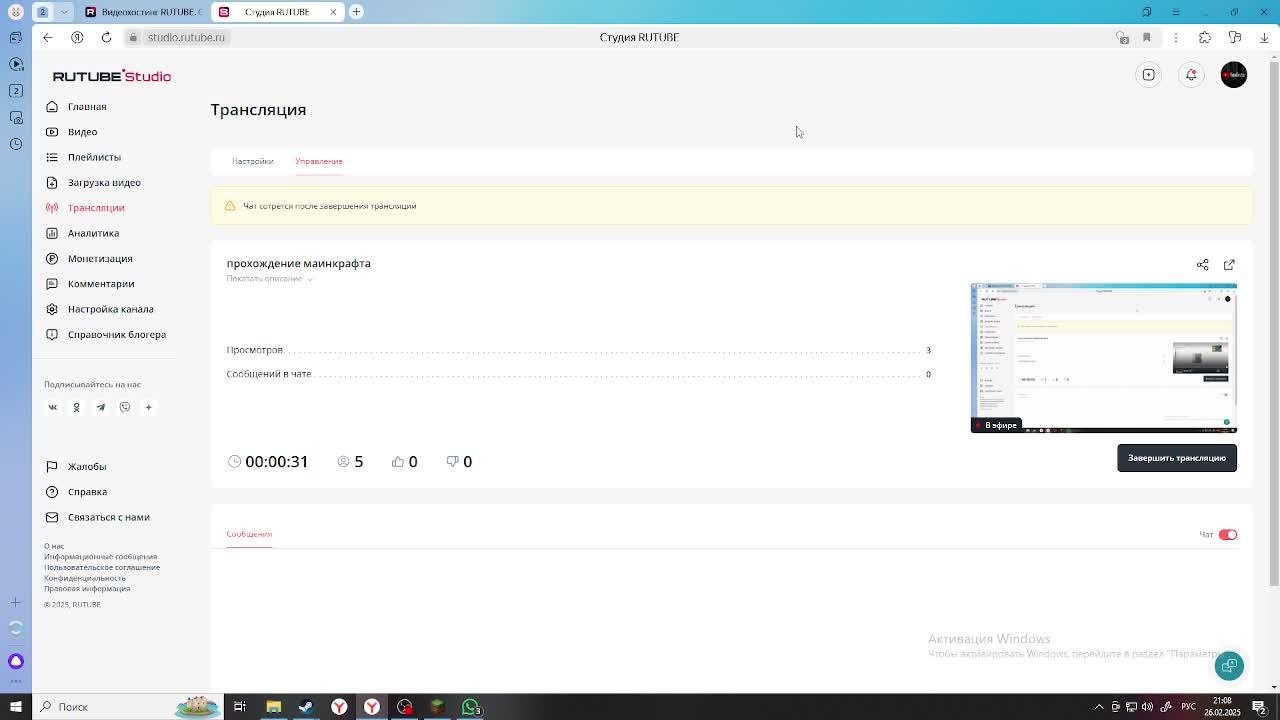The height and width of the screenshot is (720, 1280).
Task: Turn off the Чат toggle
Action: [x=1228, y=535]
